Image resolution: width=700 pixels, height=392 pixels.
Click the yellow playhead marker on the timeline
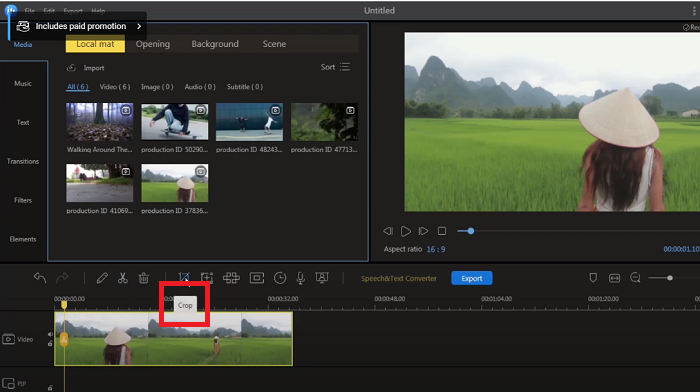tap(64, 305)
